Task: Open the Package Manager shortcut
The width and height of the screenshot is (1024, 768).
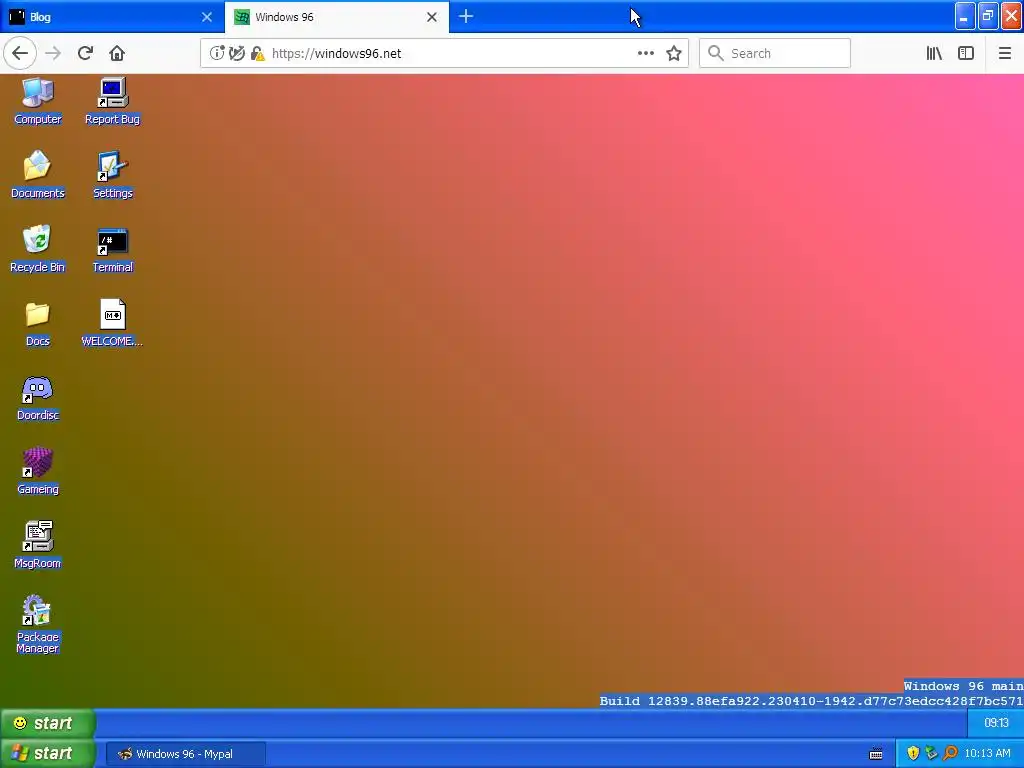Action: click(37, 624)
